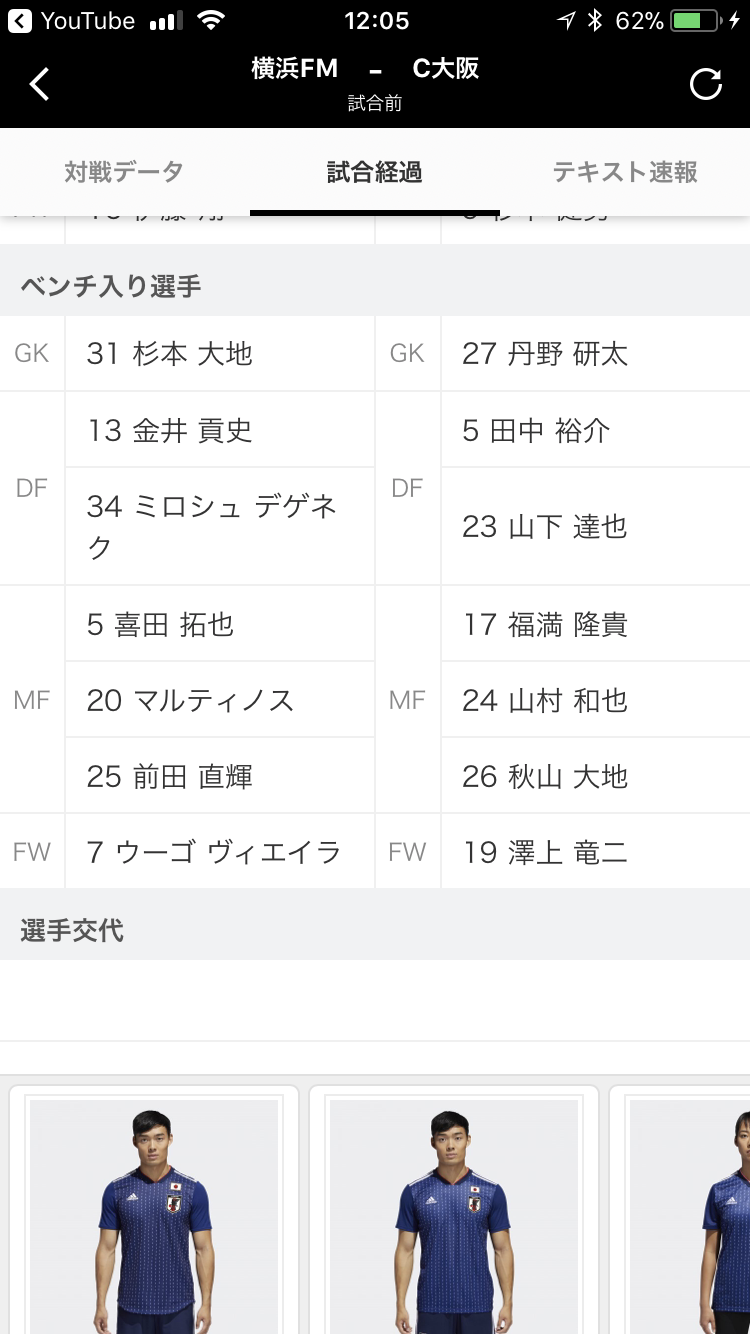Open the テキスト速報 tab

[x=625, y=172]
